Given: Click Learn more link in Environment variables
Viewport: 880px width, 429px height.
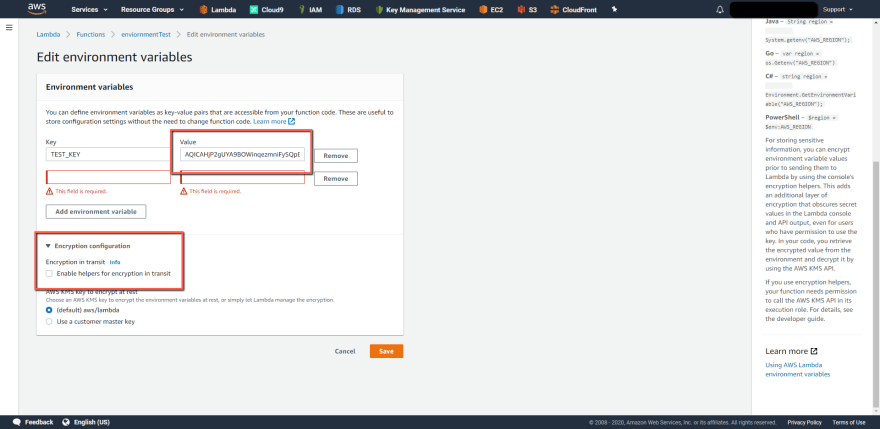Looking at the screenshot, I should [274, 121].
